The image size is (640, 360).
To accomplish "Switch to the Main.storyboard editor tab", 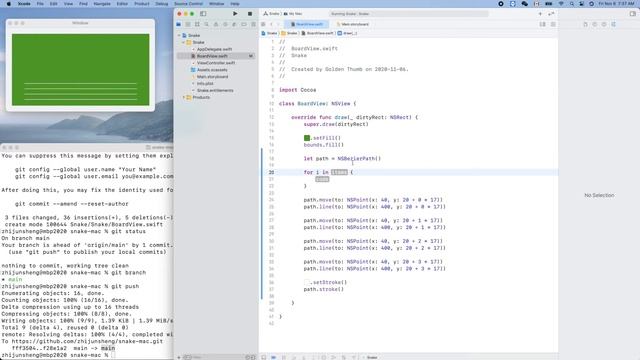I will click(353, 24).
